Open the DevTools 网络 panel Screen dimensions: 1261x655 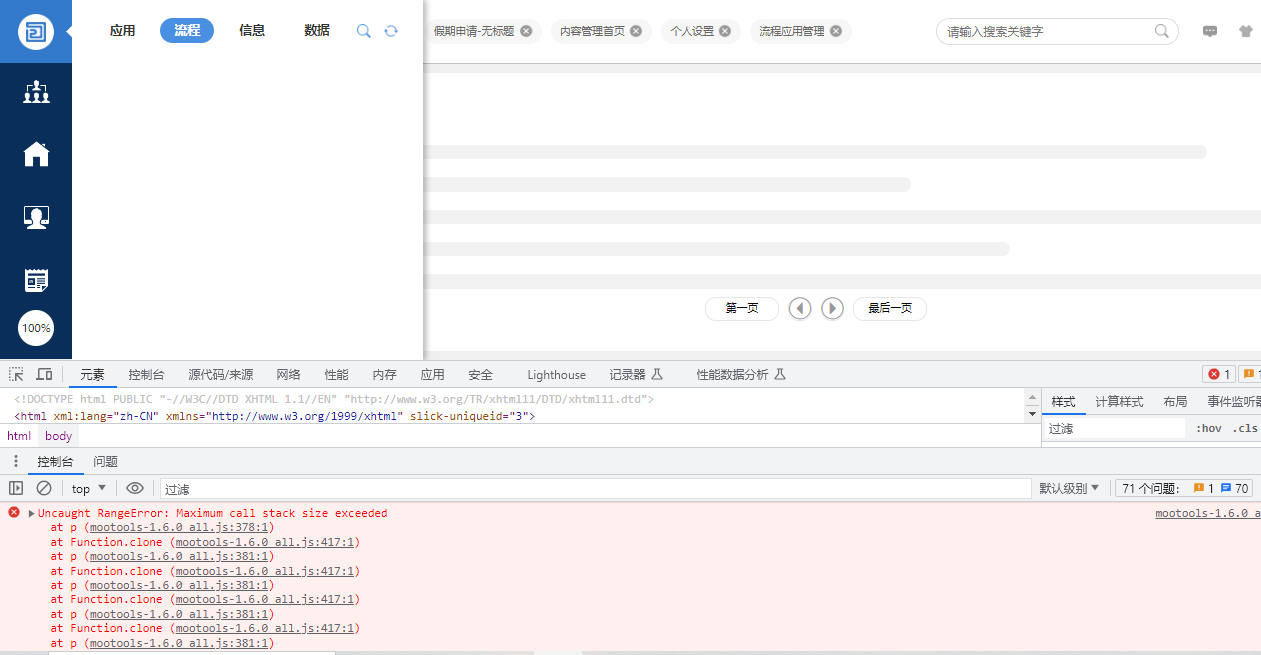[288, 375]
